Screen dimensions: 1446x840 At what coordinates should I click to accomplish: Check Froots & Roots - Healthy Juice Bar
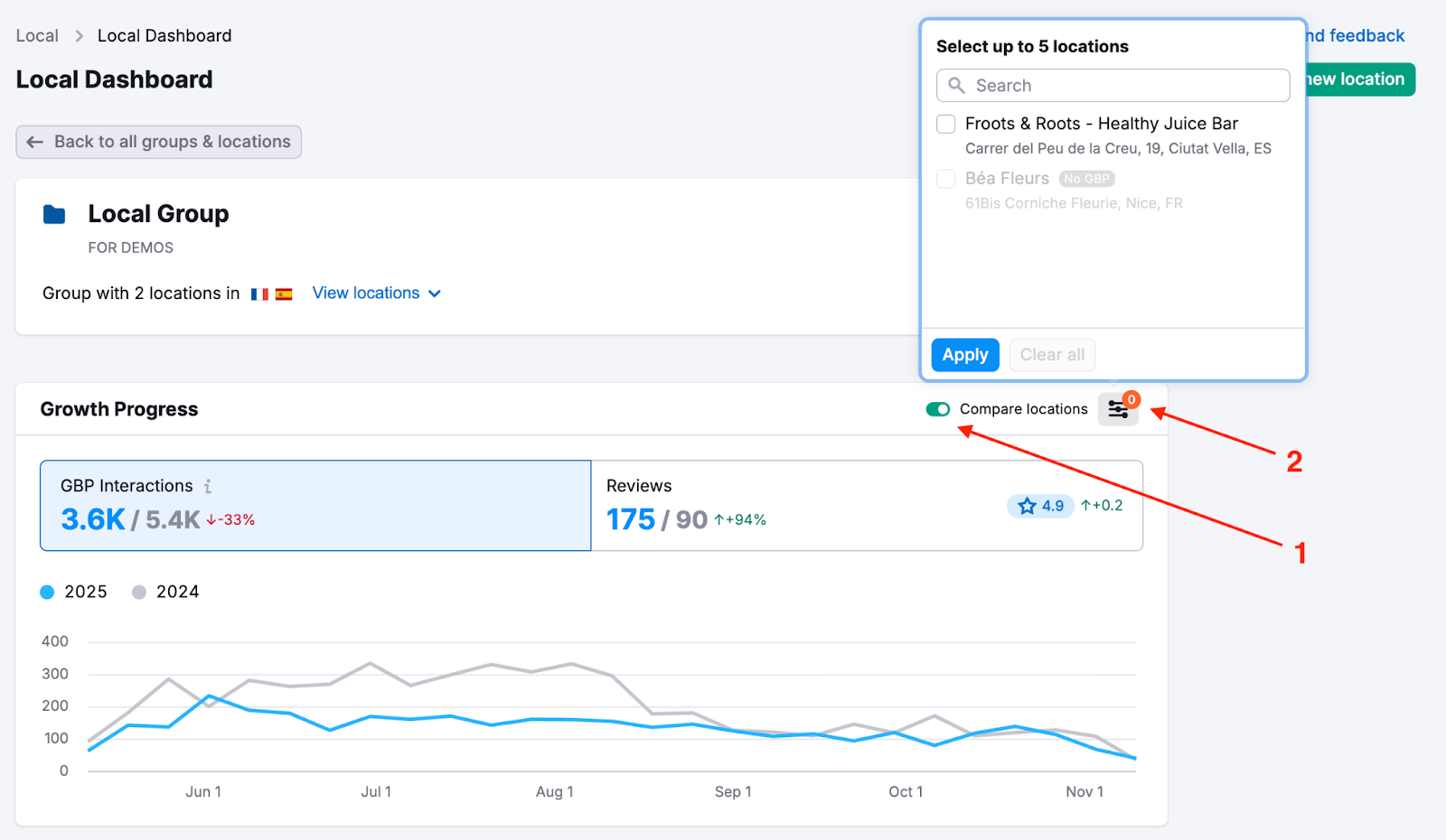coord(945,124)
